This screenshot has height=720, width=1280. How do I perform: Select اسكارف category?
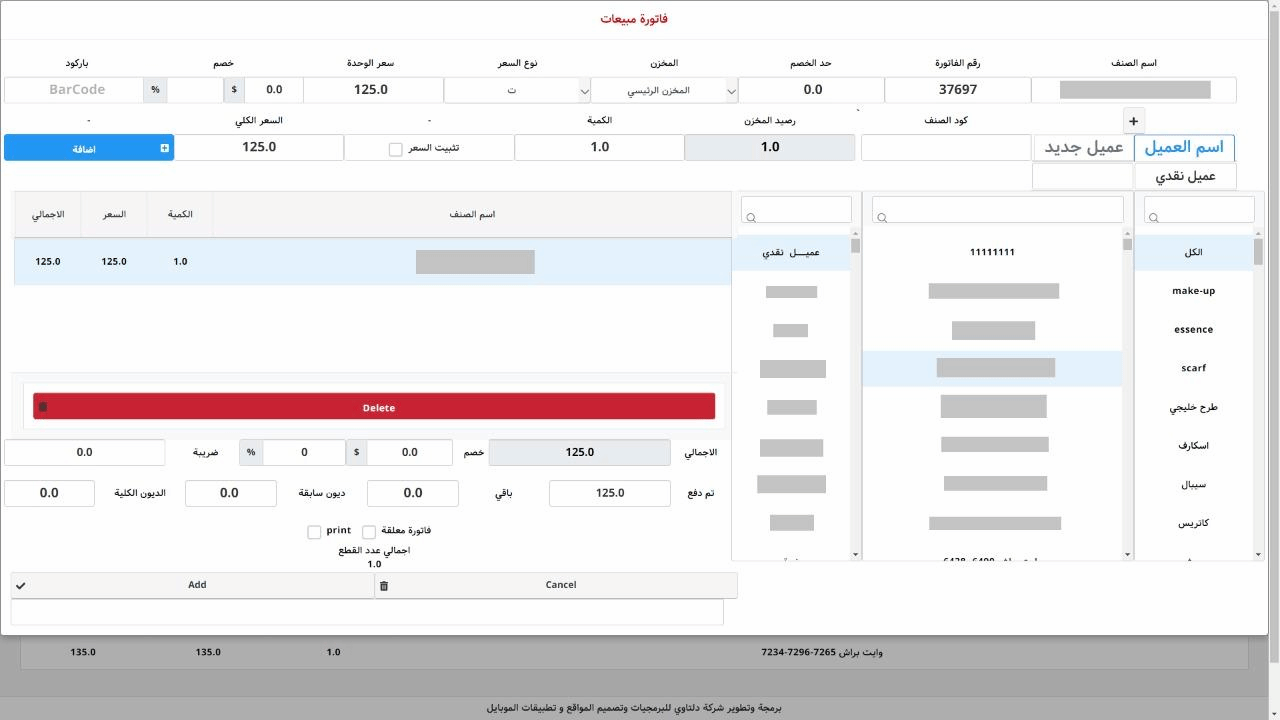coord(1193,446)
